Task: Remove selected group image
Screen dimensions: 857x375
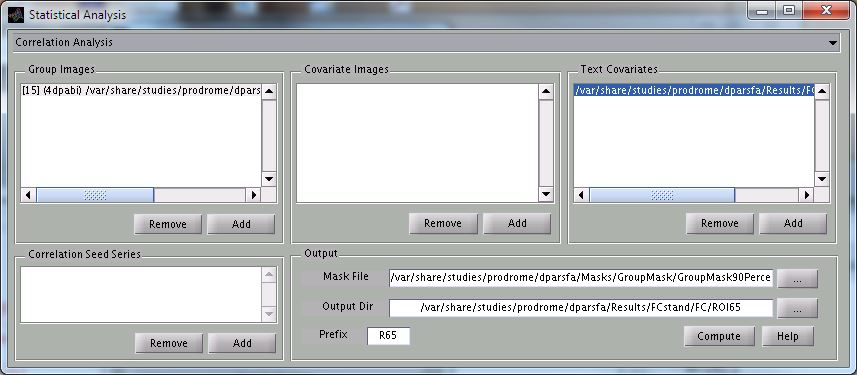Action: click(168, 224)
